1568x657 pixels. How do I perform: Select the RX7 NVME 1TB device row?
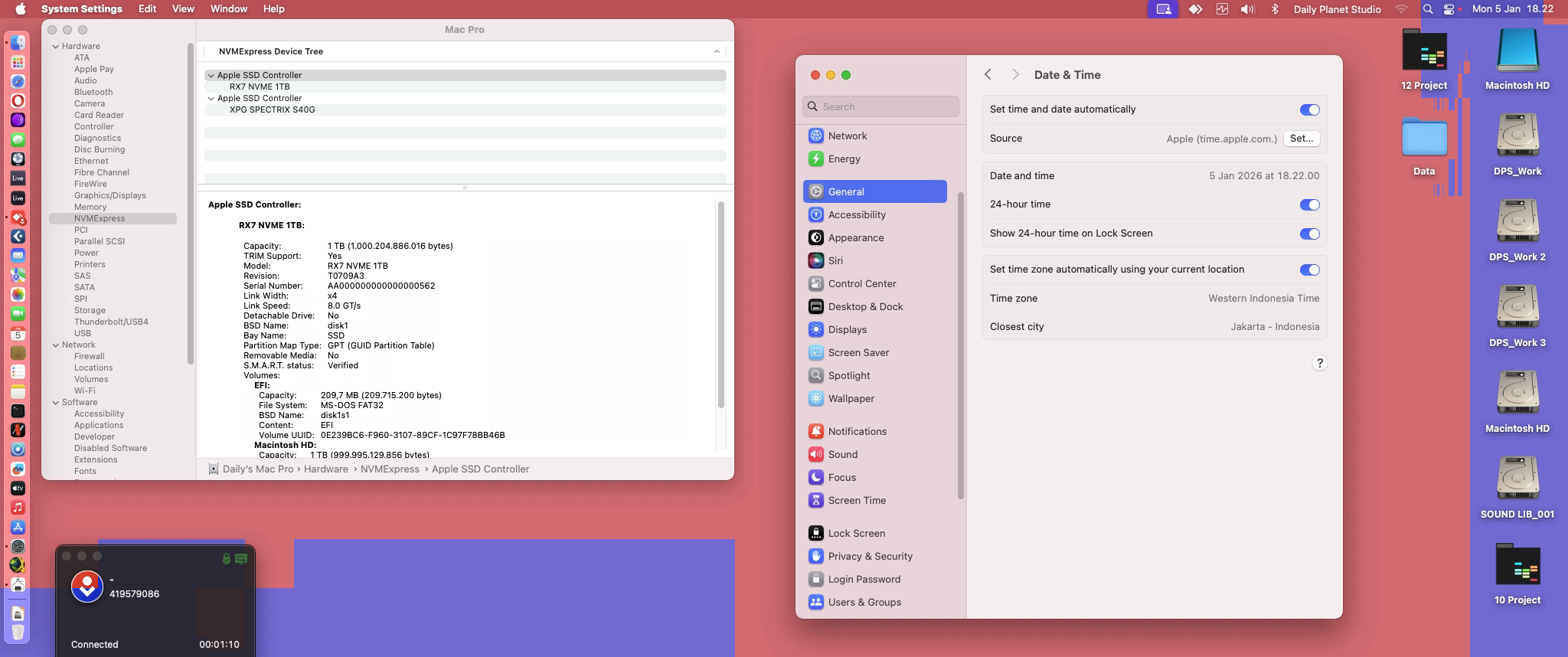tap(465, 87)
